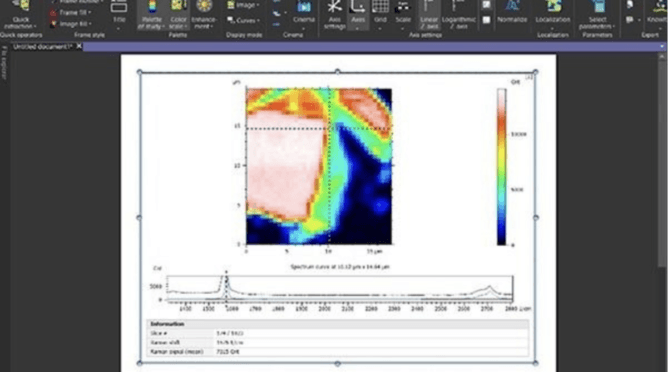The height and width of the screenshot is (372, 672).
Task: Switch to the Untitled document tab
Action: click(x=42, y=47)
